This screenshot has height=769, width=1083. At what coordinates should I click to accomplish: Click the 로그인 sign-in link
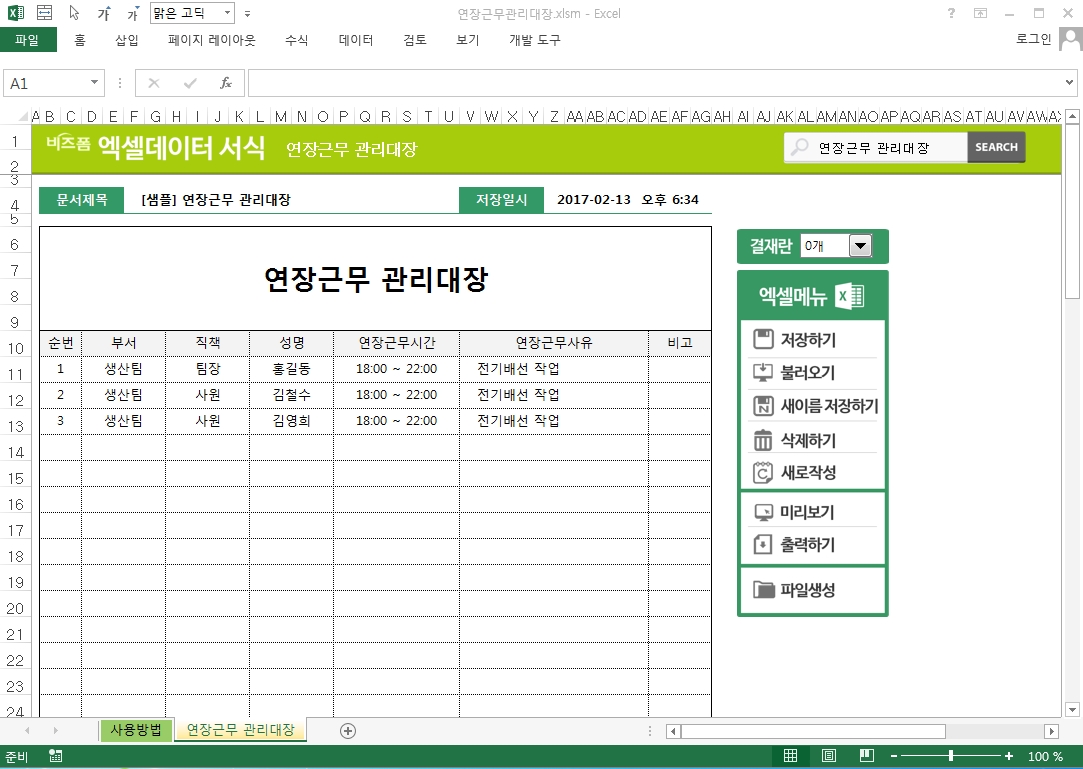coord(1033,39)
